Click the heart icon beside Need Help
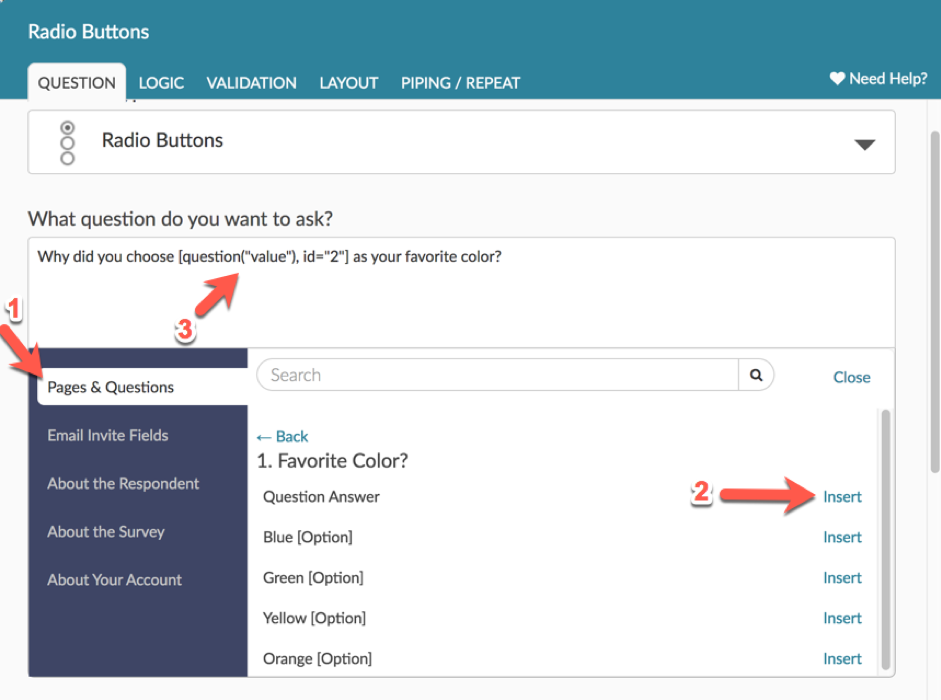This screenshot has width=941, height=700. pyautogui.click(x=837, y=79)
